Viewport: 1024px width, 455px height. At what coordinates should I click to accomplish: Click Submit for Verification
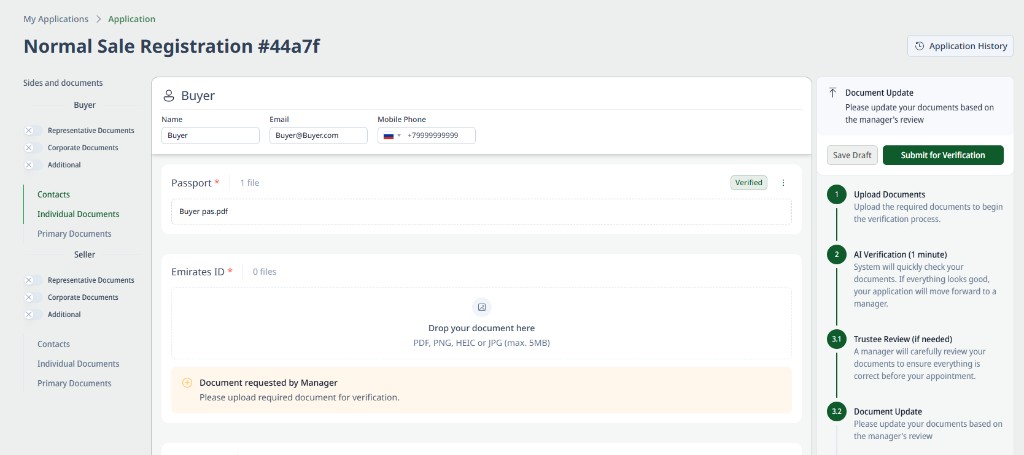pos(943,155)
